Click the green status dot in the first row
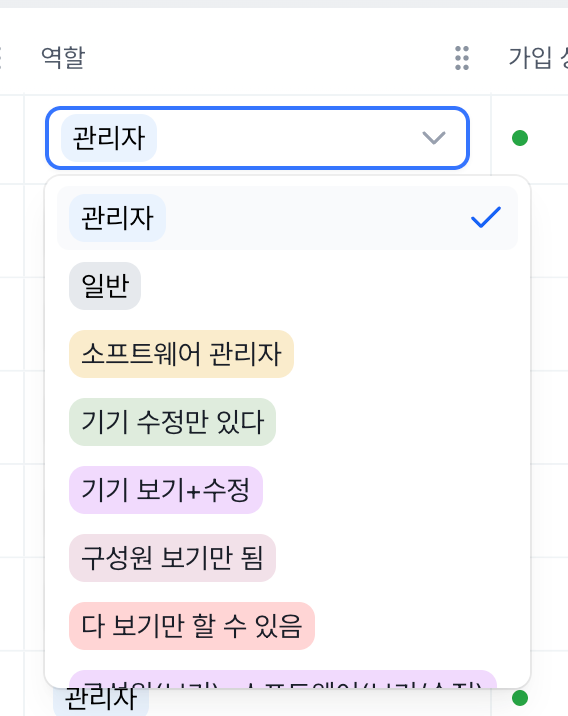568x716 pixels. point(520,138)
